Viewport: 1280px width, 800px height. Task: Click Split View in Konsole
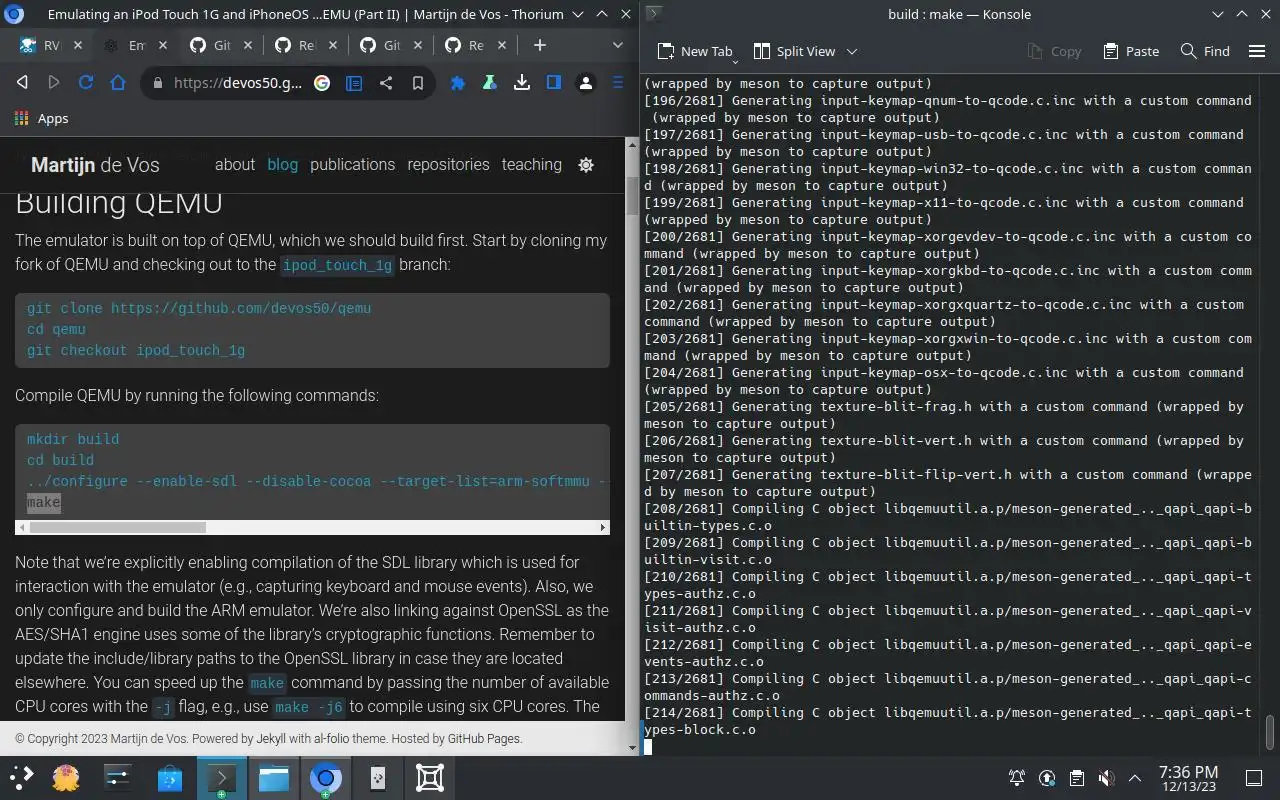click(x=794, y=51)
